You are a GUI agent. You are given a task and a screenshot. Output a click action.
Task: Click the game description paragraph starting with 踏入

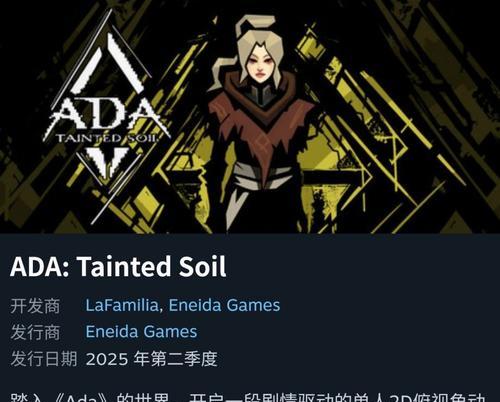click(x=248, y=397)
